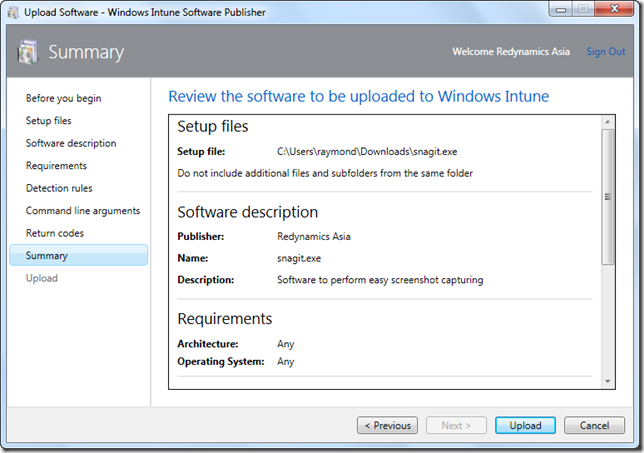Click the Summary header software box icon
Screen dimensions: 644x453
pyautogui.click(x=28, y=52)
